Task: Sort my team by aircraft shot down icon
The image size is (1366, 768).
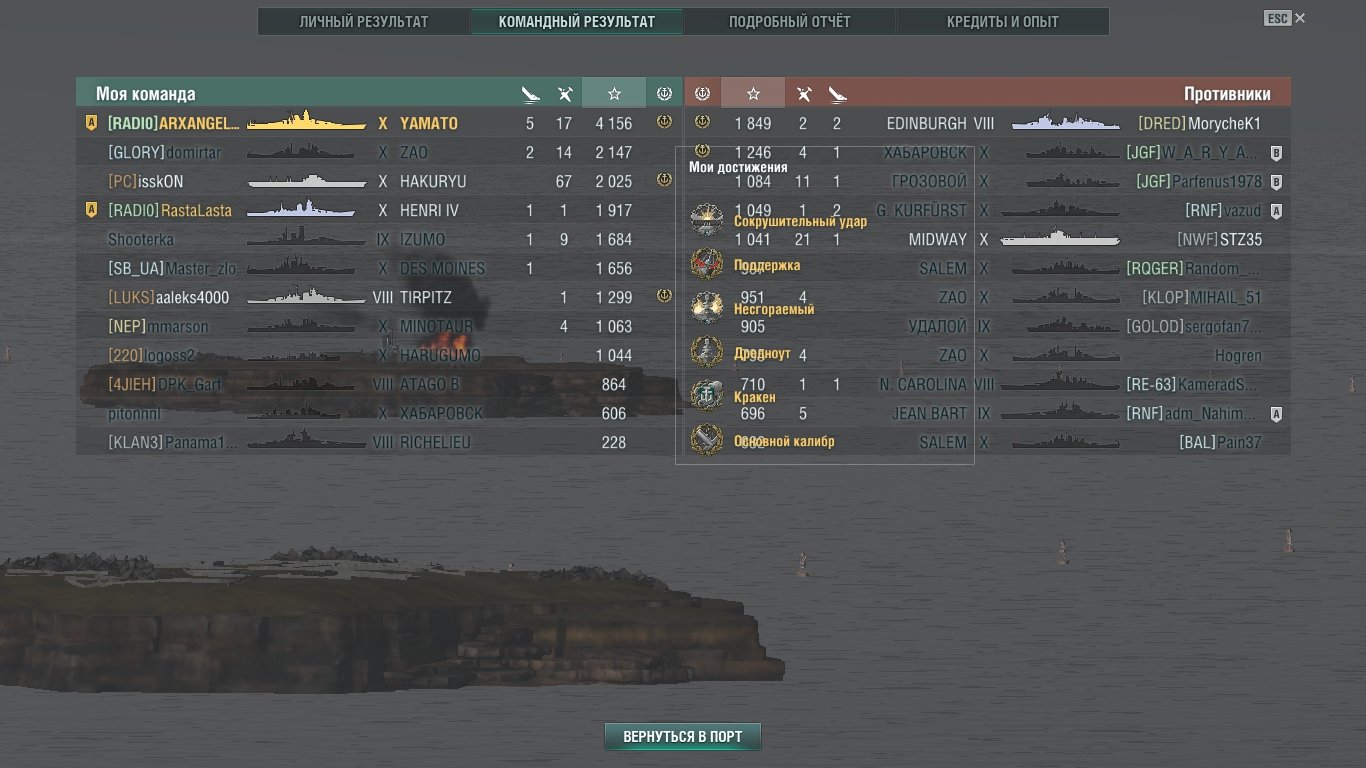Action: click(565, 94)
